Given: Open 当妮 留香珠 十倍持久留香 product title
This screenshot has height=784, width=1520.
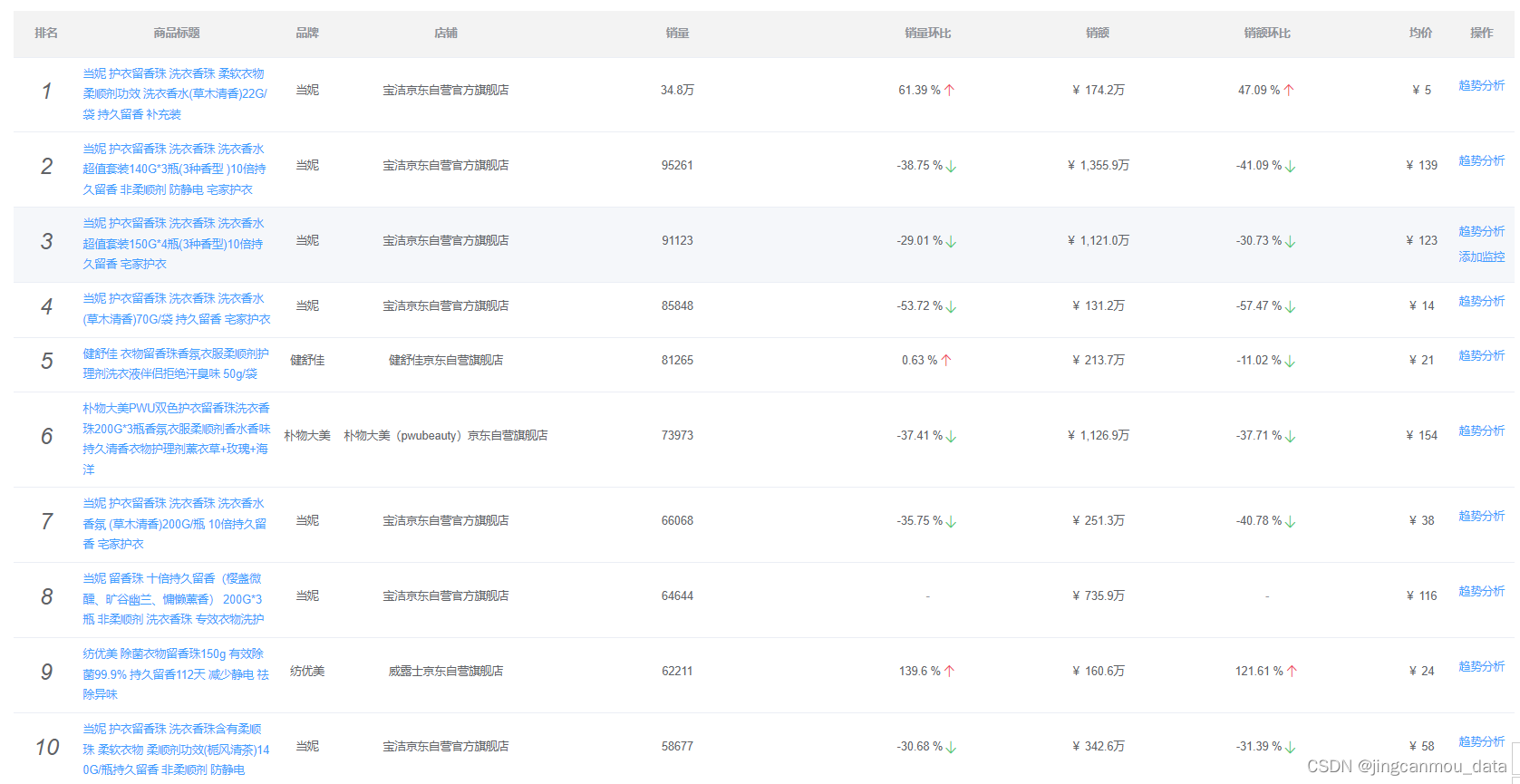Looking at the screenshot, I should pos(174,598).
